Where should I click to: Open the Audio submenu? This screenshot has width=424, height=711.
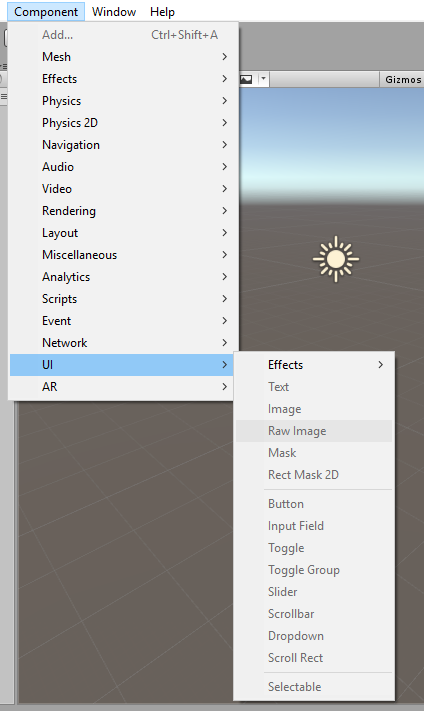click(122, 167)
